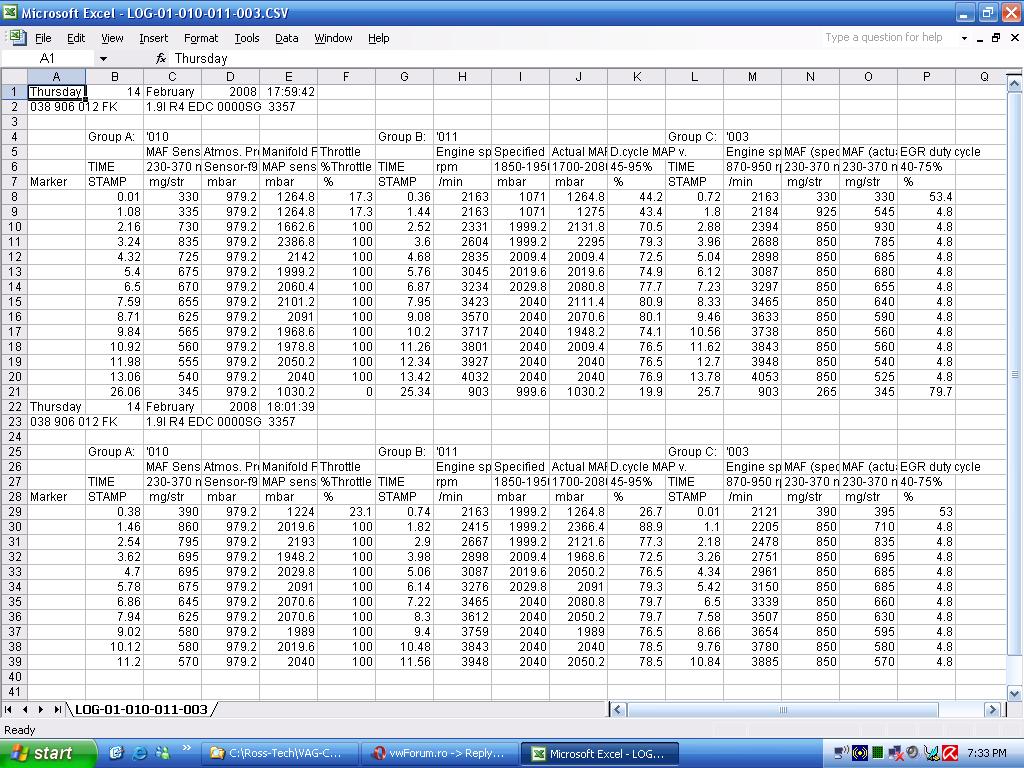Click the red antivirus icon in system tray
Screen dimensions: 1024x768
pos(950,753)
